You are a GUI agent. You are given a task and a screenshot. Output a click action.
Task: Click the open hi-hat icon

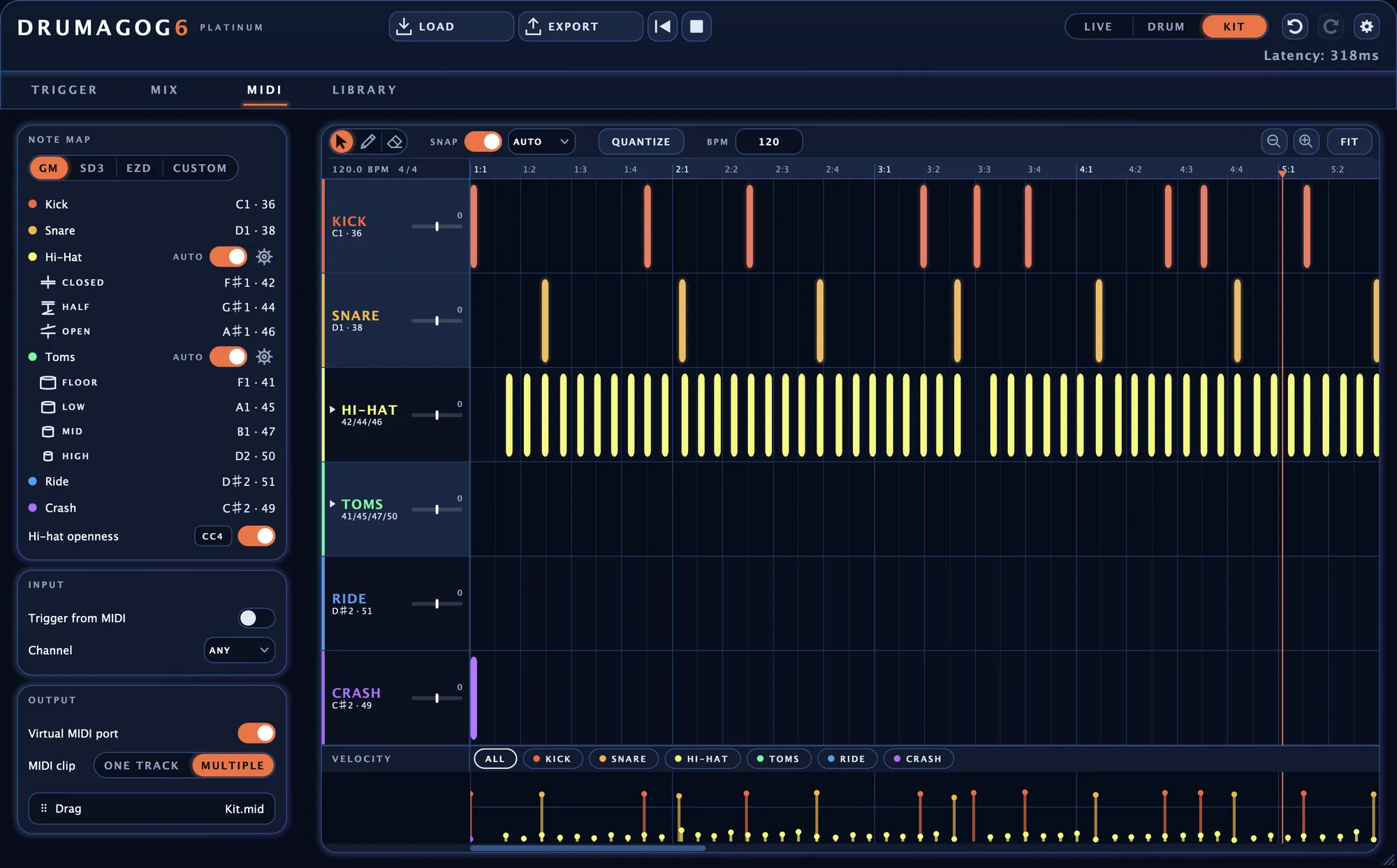pos(47,331)
